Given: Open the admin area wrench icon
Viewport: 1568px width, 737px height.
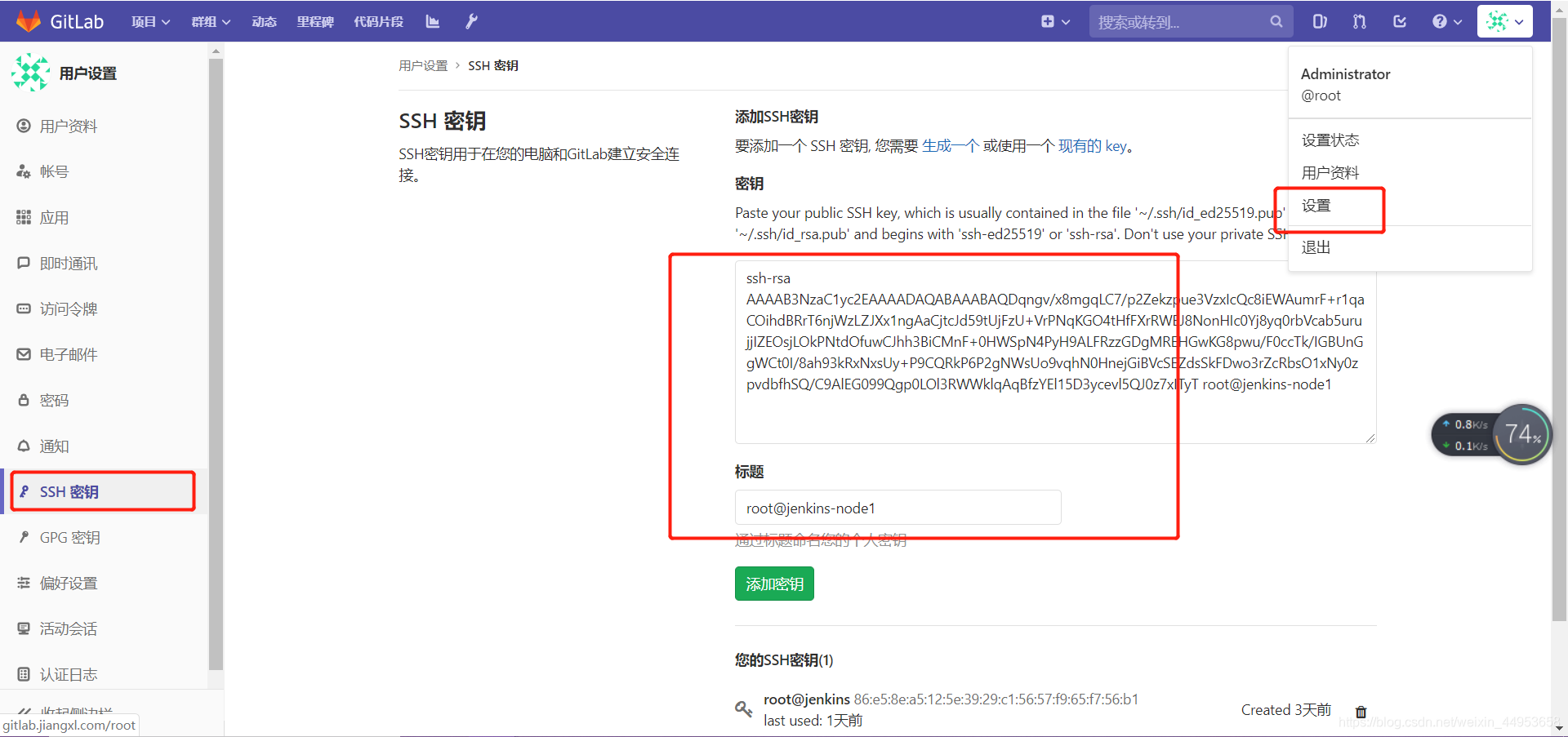Looking at the screenshot, I should coord(471,22).
